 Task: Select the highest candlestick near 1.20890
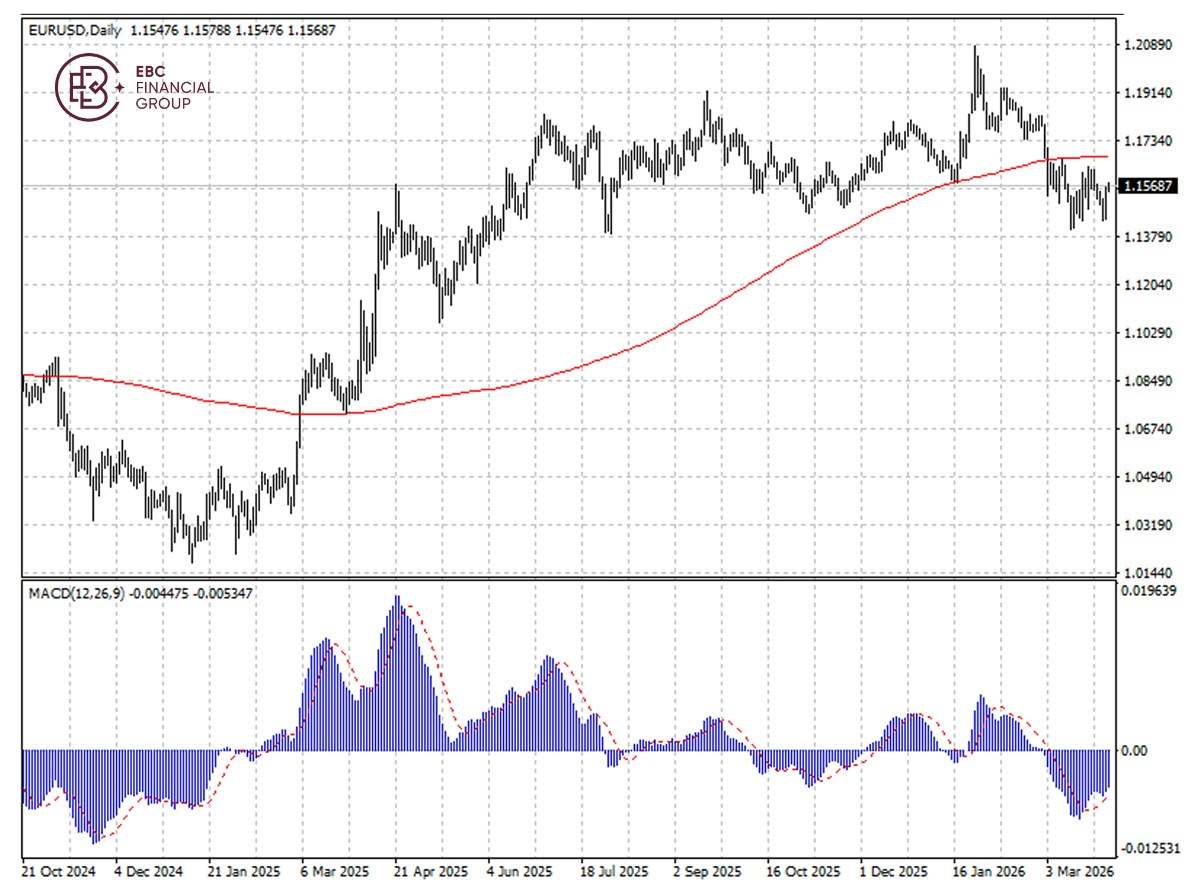975,60
